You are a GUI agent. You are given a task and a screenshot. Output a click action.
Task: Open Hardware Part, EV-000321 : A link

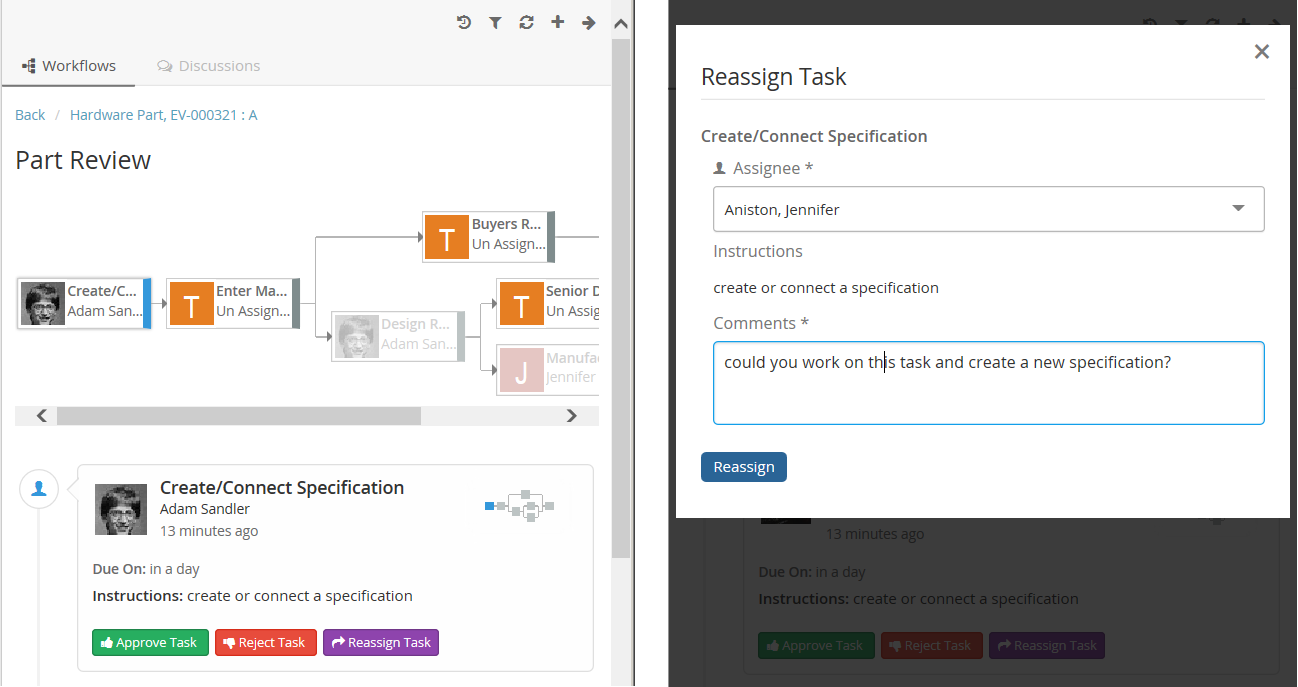tap(163, 115)
